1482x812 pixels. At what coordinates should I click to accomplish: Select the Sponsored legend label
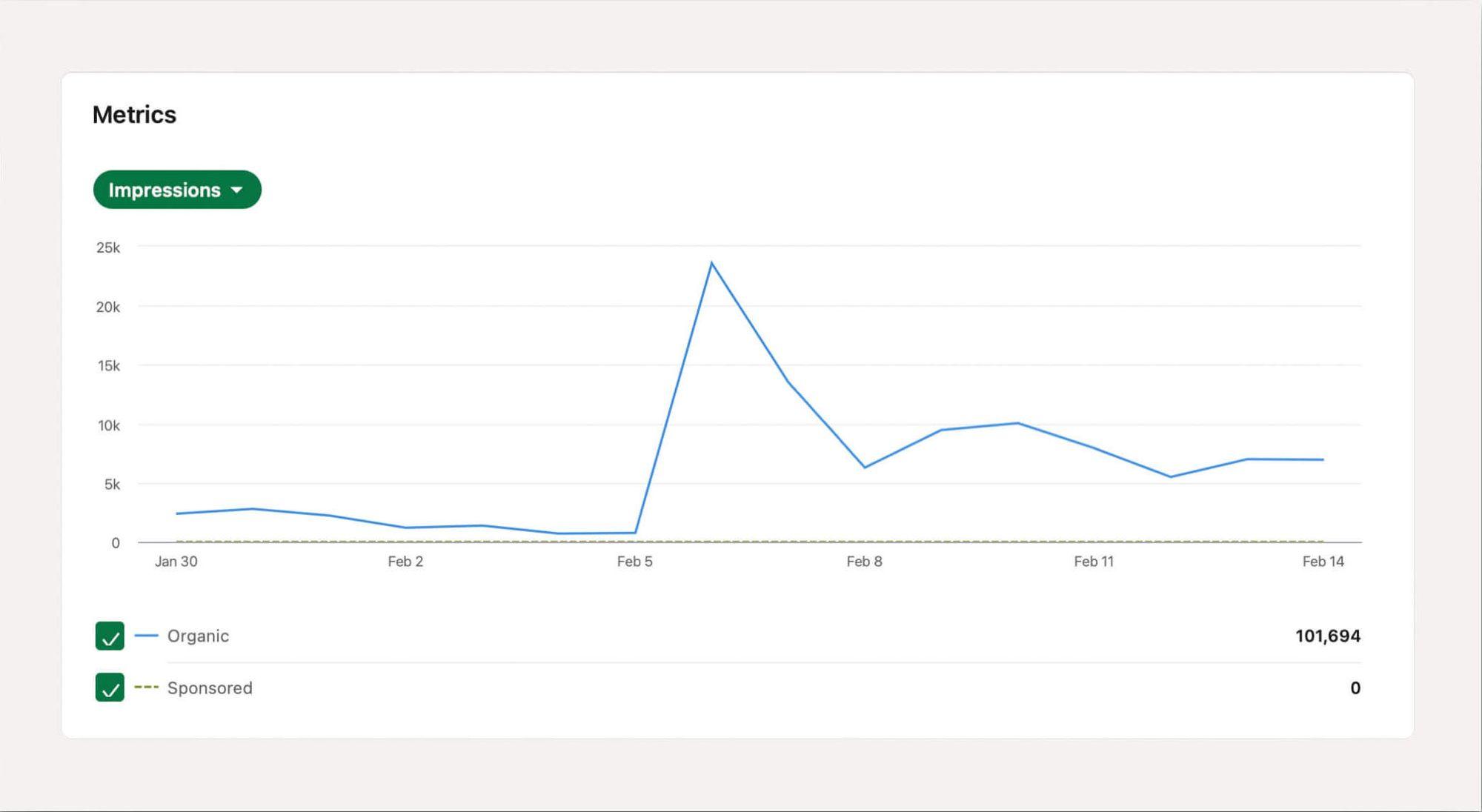(x=210, y=688)
